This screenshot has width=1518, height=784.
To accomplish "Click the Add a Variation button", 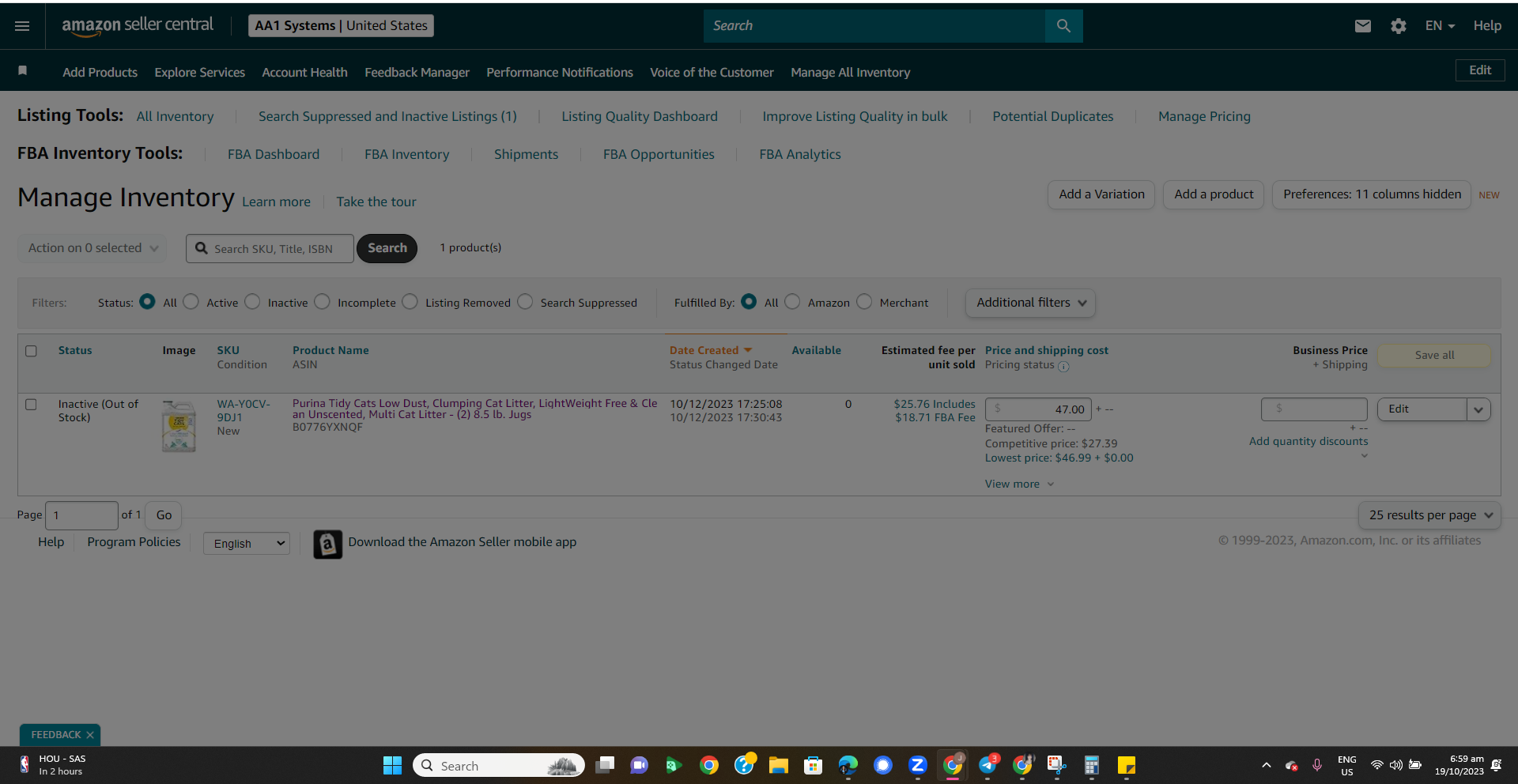I will [1101, 194].
